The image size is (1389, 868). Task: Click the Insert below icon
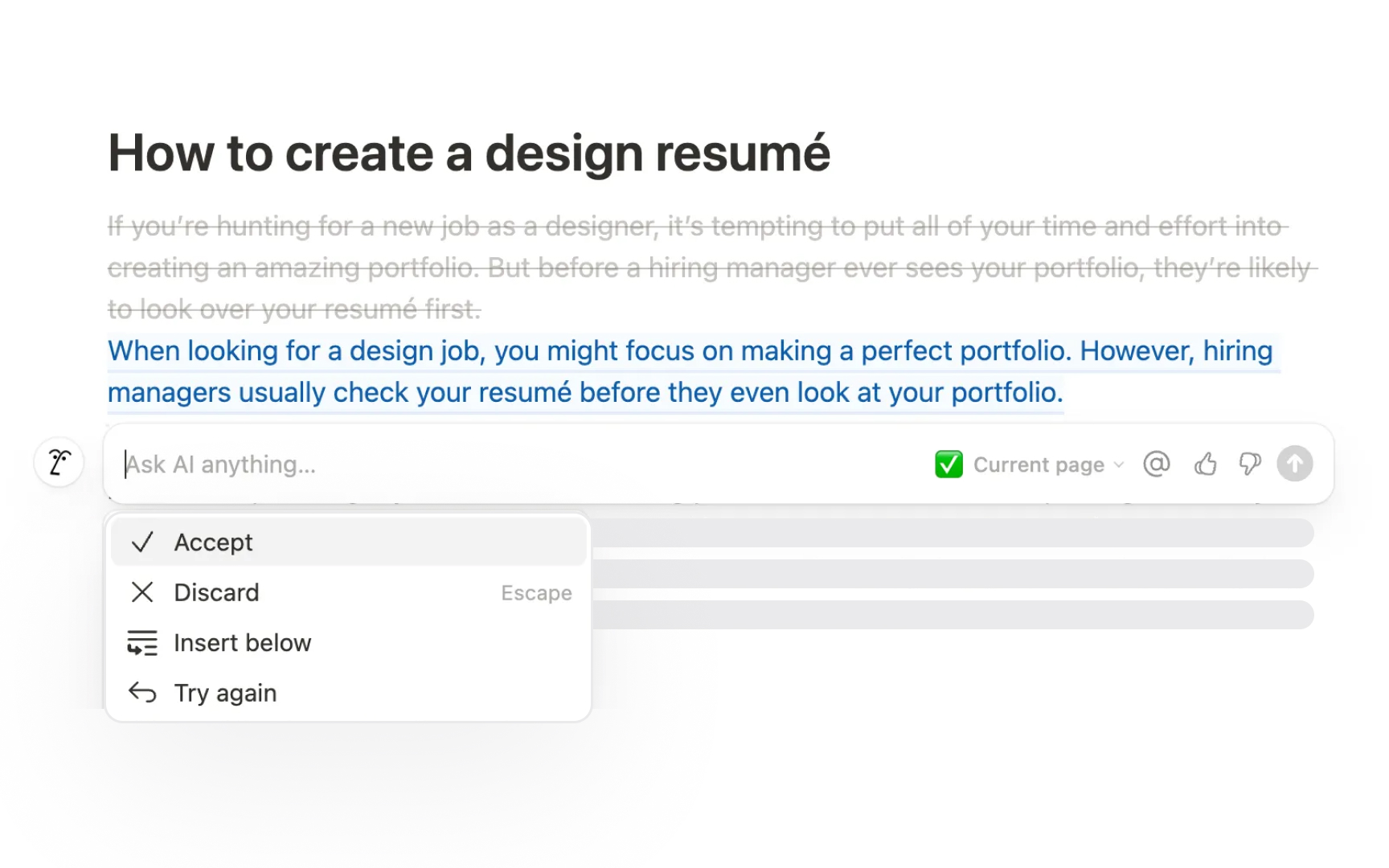[x=142, y=643]
